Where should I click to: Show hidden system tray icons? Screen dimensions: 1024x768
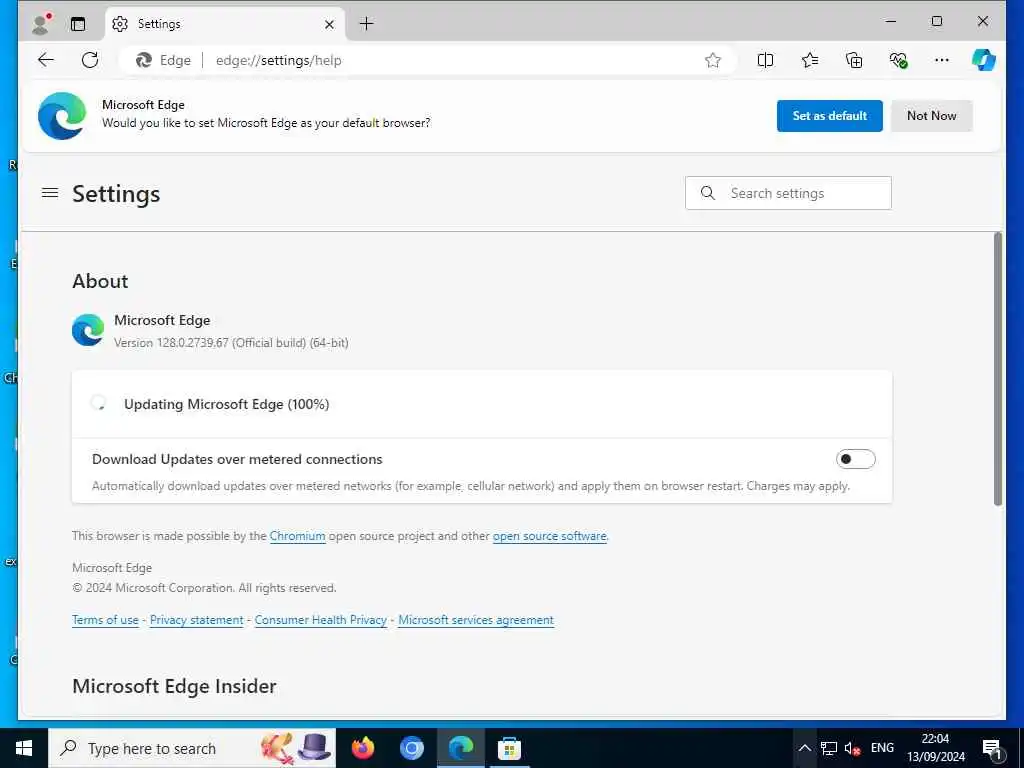point(805,748)
